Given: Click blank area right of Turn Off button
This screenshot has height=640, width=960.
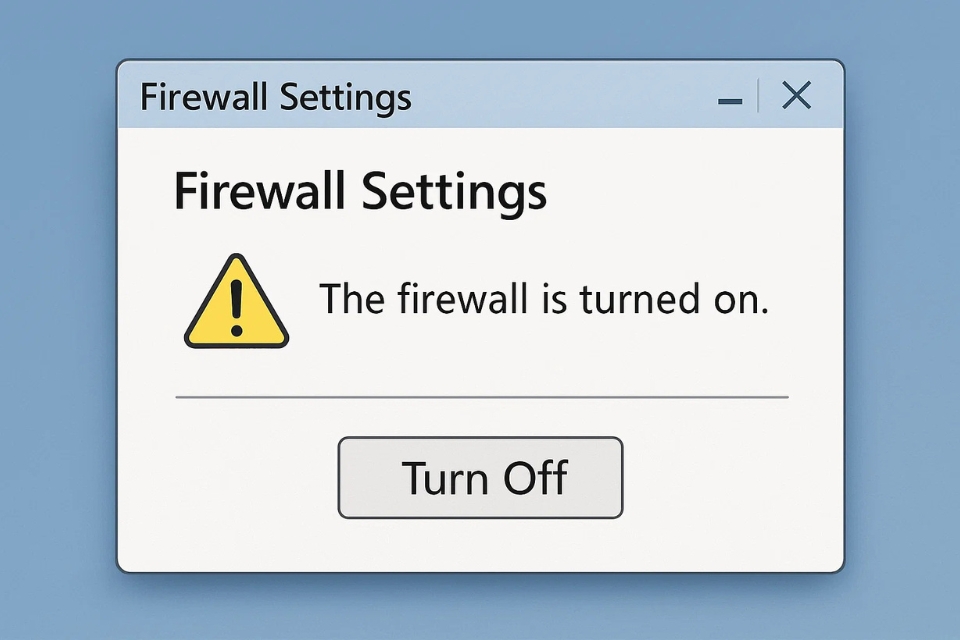Looking at the screenshot, I should click(729, 478).
